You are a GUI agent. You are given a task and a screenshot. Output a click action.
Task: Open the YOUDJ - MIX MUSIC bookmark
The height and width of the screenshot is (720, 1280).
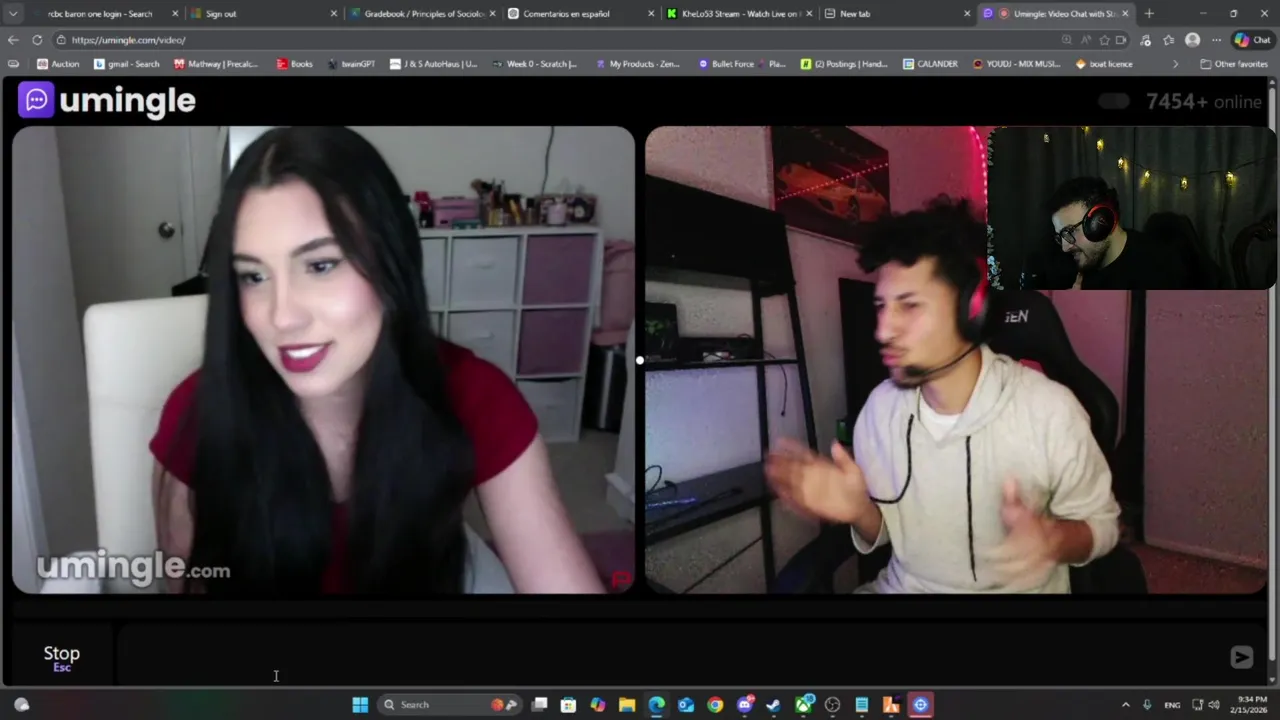(x=1016, y=64)
